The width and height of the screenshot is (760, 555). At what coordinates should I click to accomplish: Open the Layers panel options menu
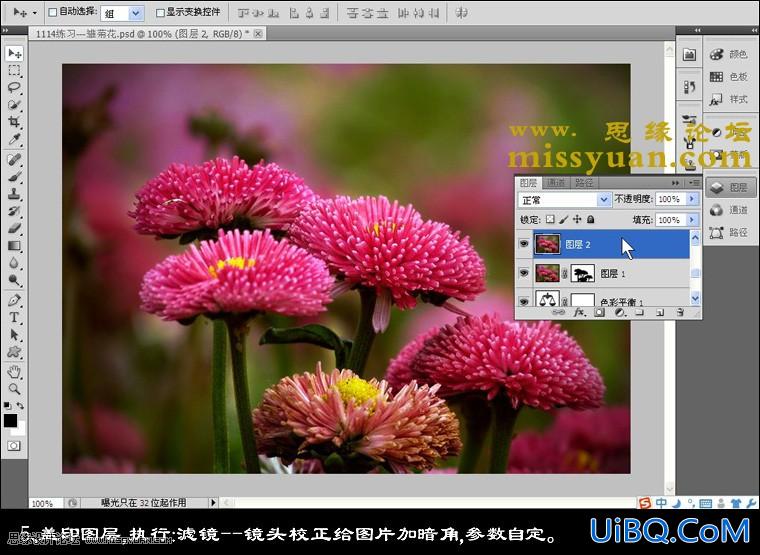694,183
